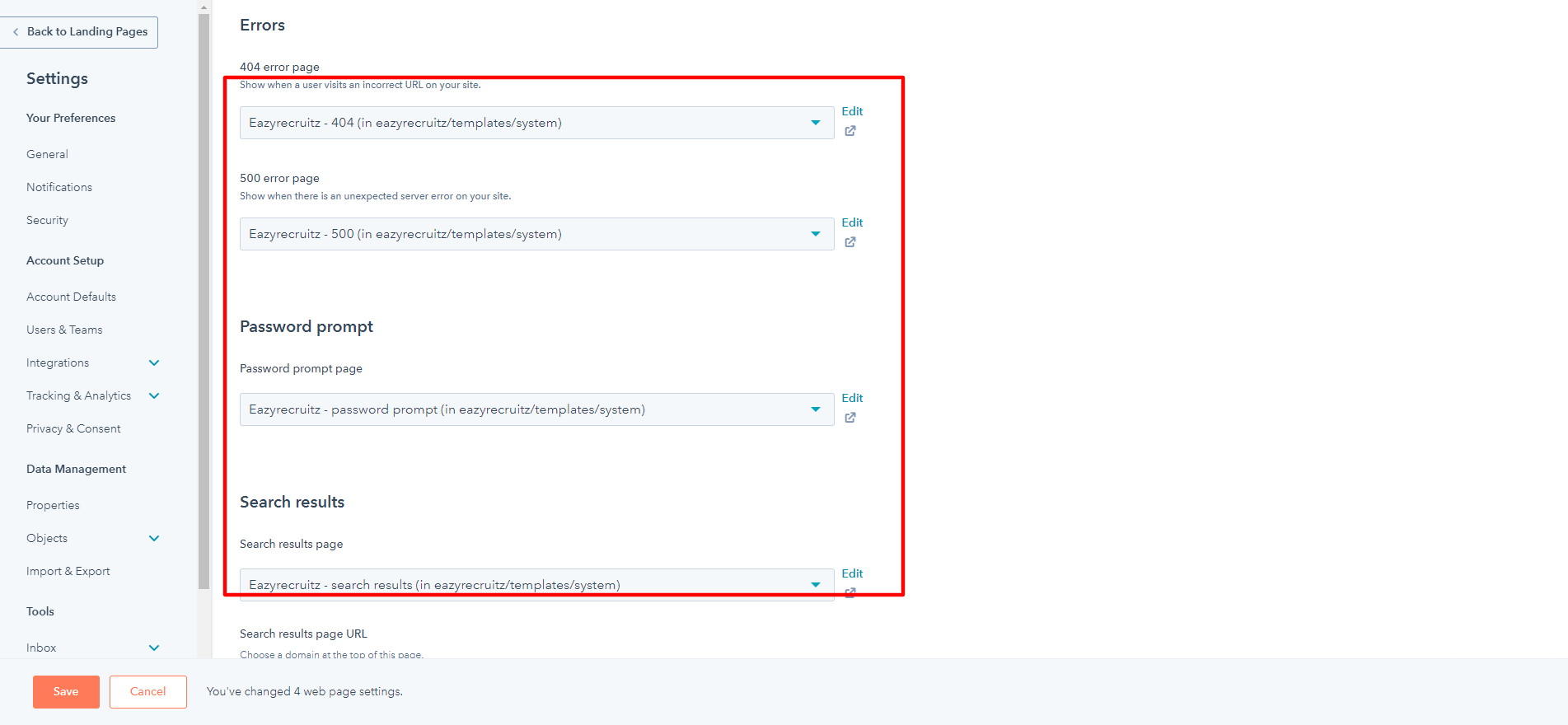1568x725 pixels.
Task: Open the 404 error page template dropdown
Action: [536, 123]
